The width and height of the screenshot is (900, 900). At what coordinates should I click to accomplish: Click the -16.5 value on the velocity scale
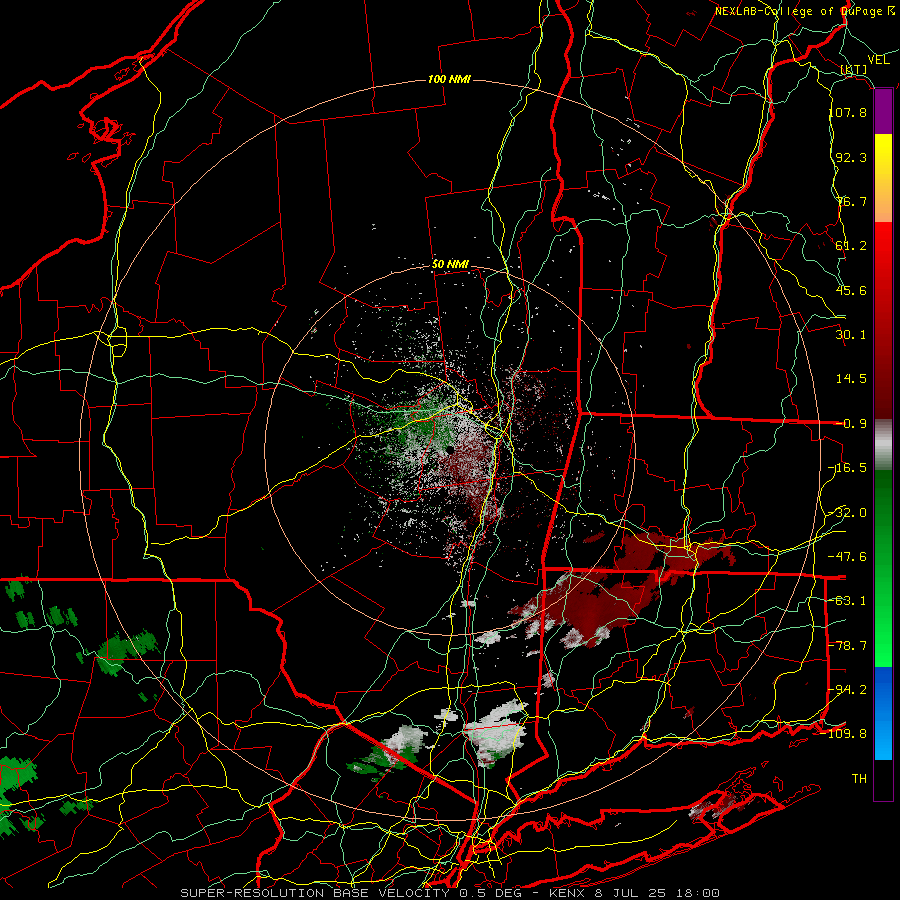pos(847,468)
